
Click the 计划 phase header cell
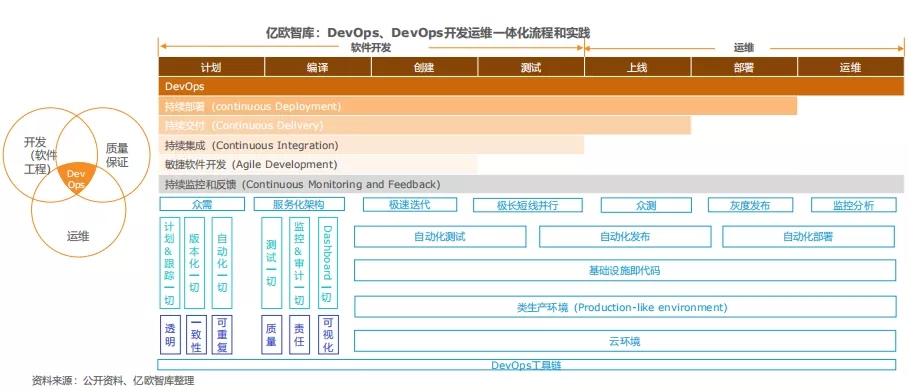point(211,67)
